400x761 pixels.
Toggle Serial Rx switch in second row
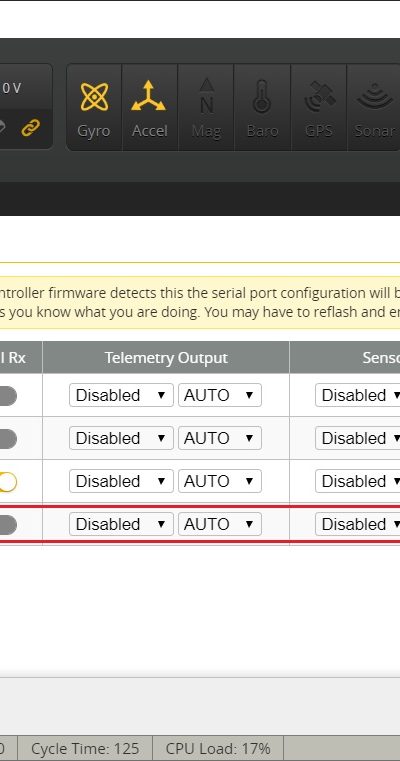[7, 439]
